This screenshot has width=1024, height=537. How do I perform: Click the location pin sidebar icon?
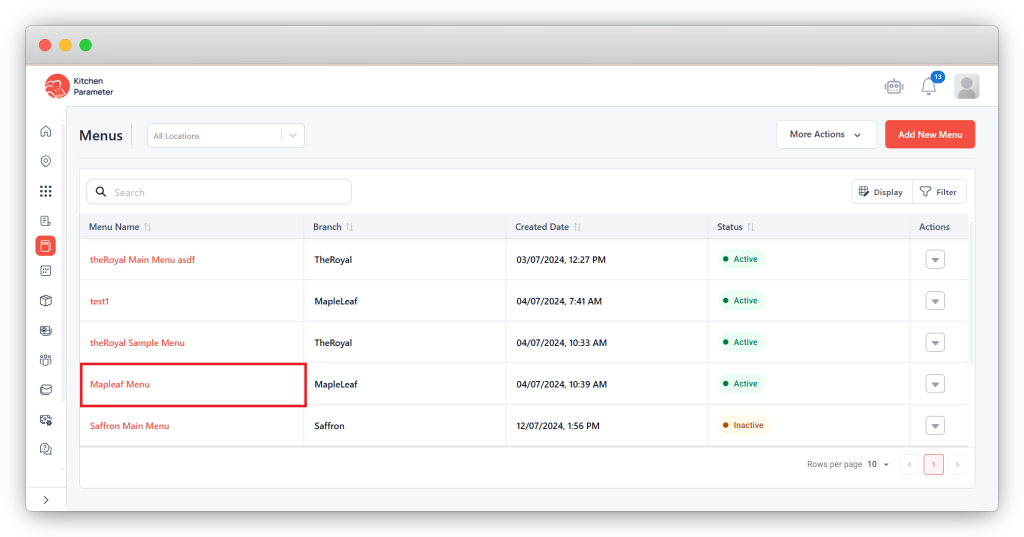[x=46, y=161]
